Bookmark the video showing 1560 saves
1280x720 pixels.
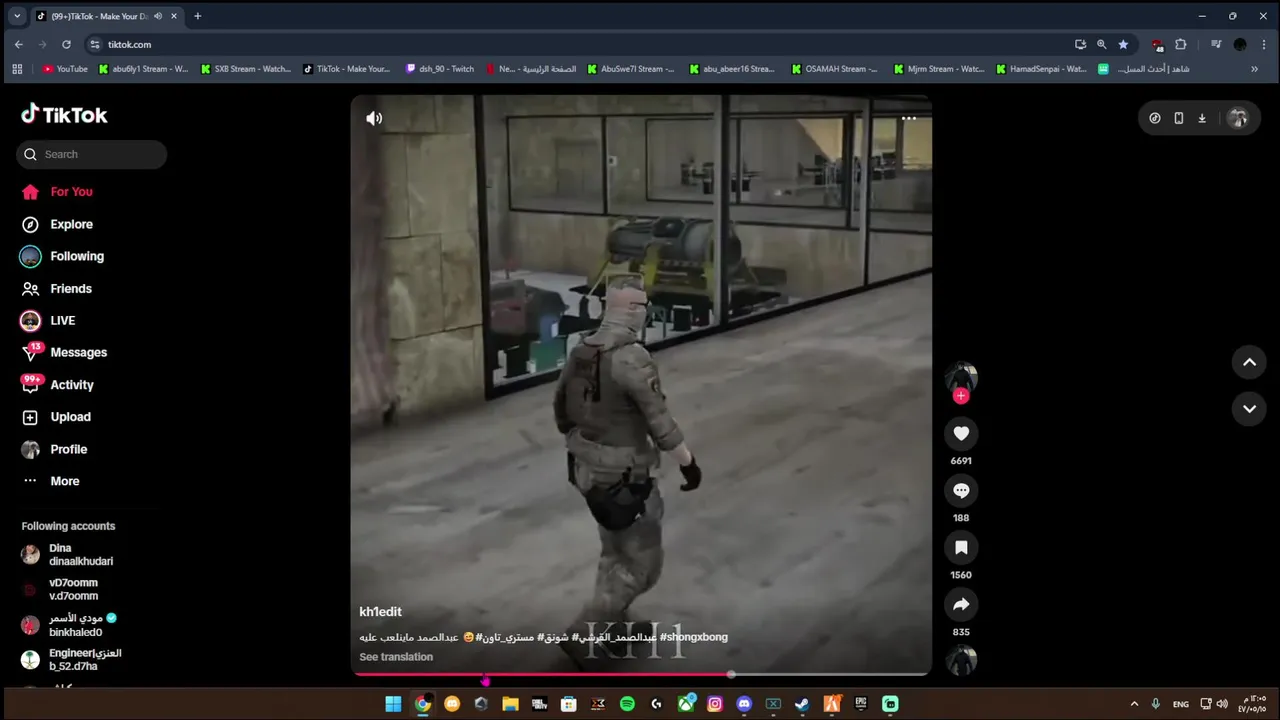pyautogui.click(x=961, y=547)
